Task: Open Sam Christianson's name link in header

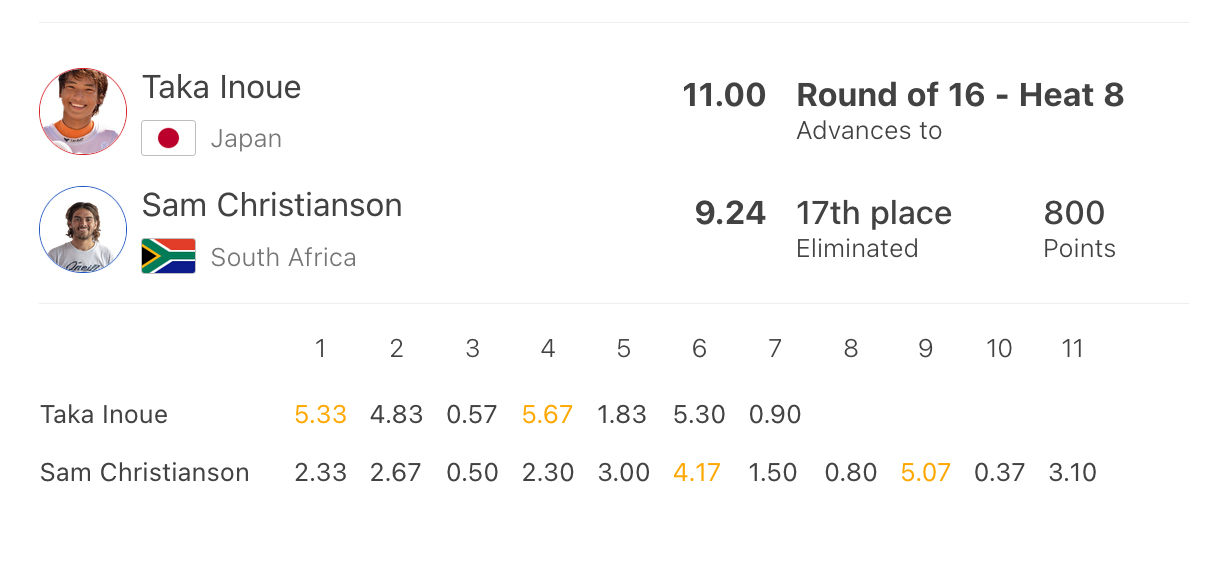Action: tap(272, 205)
